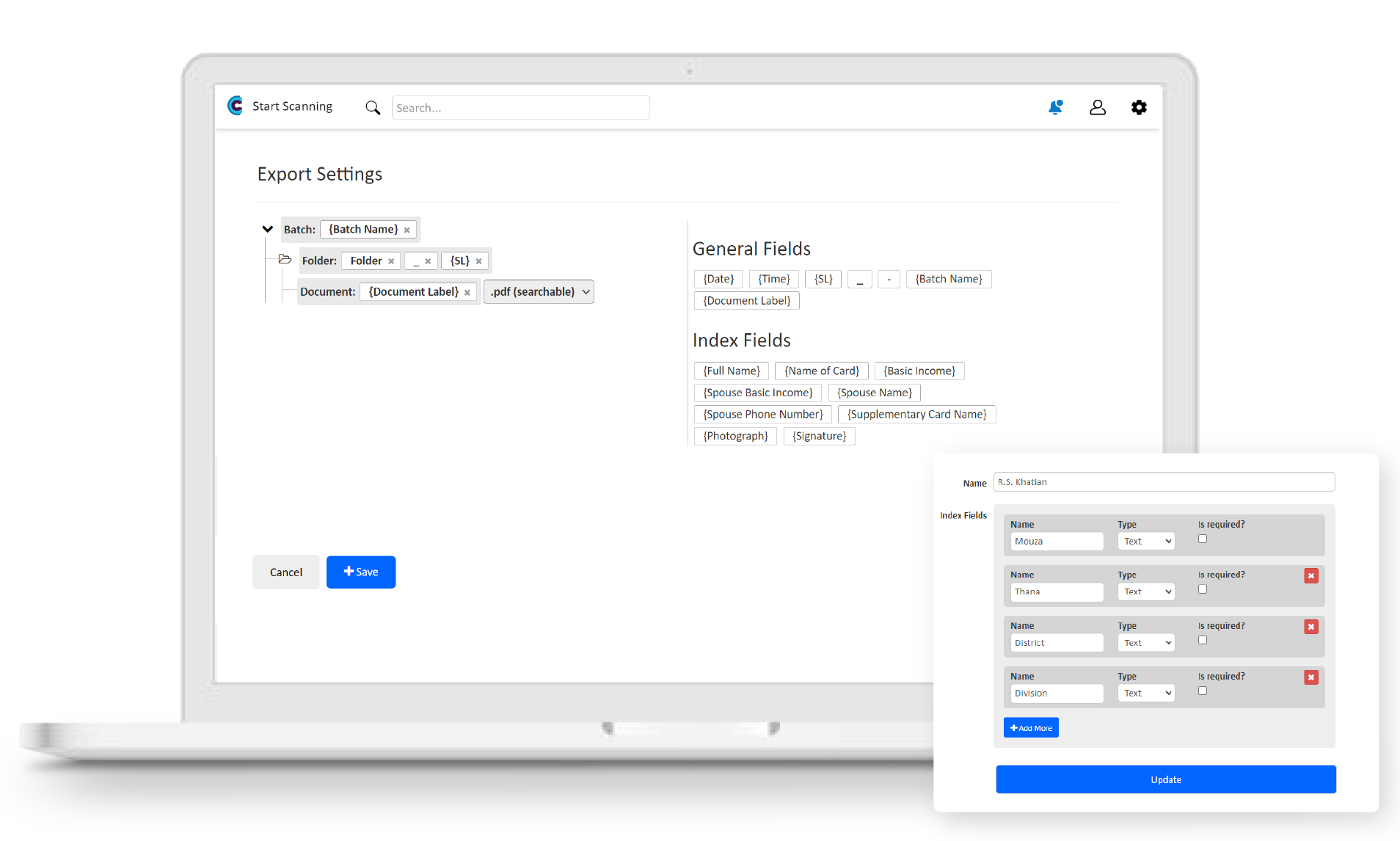This screenshot has width=1400, height=841.
Task: Click Start Scanning in the top bar
Action: point(292,106)
